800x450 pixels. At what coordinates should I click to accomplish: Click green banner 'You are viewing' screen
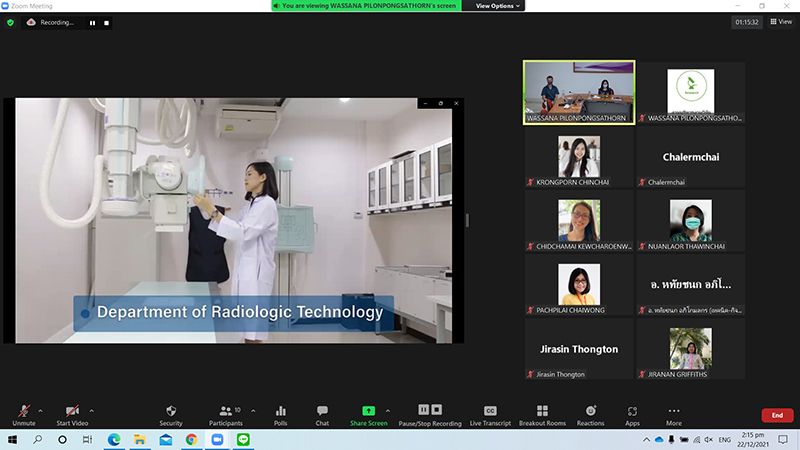[x=366, y=6]
